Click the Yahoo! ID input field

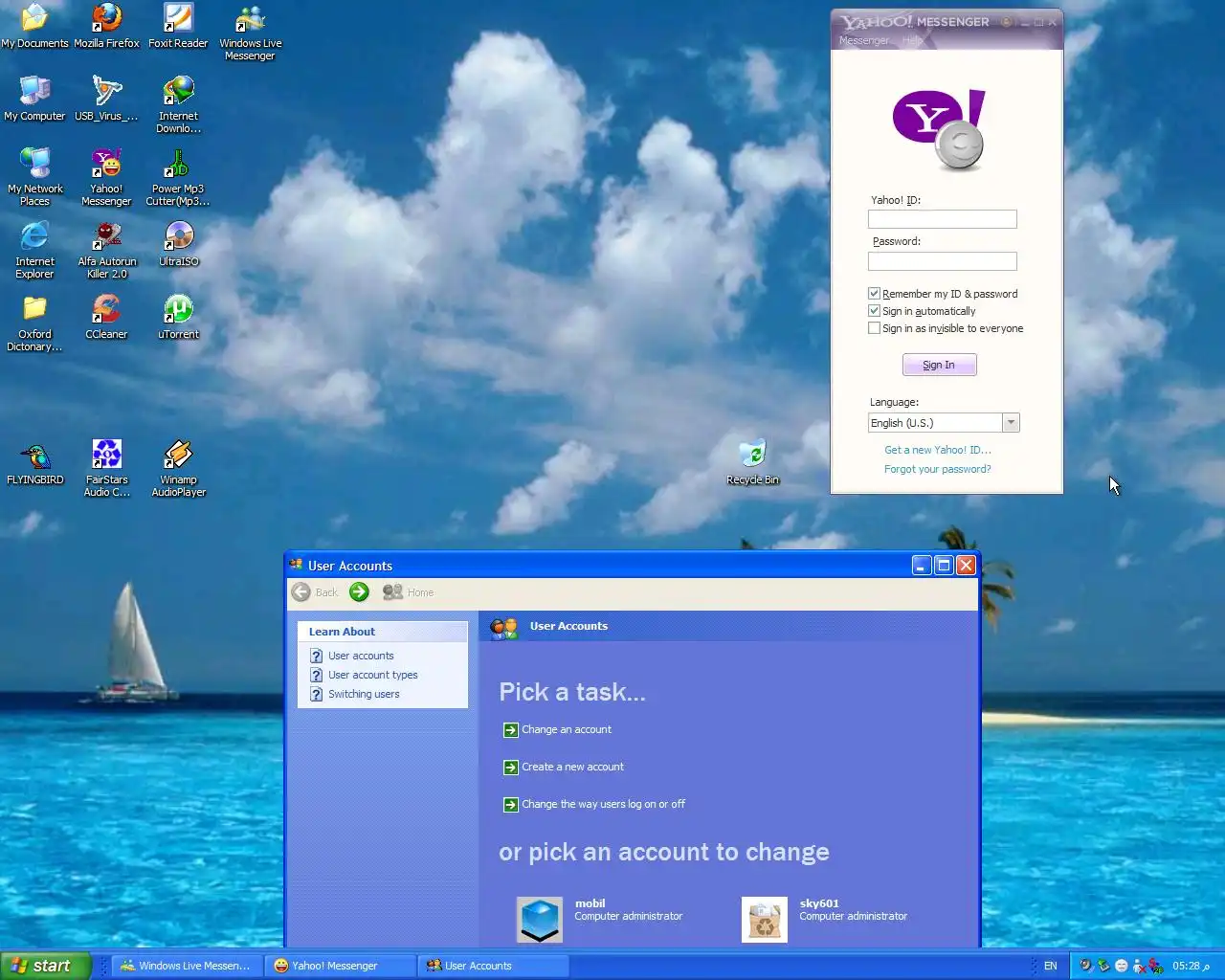(x=942, y=219)
